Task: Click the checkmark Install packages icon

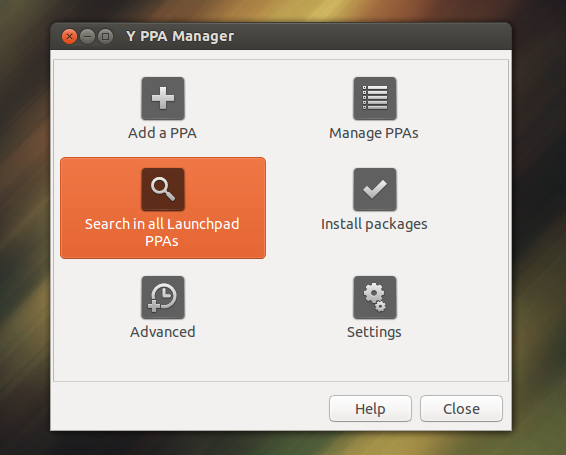Action: coord(375,189)
